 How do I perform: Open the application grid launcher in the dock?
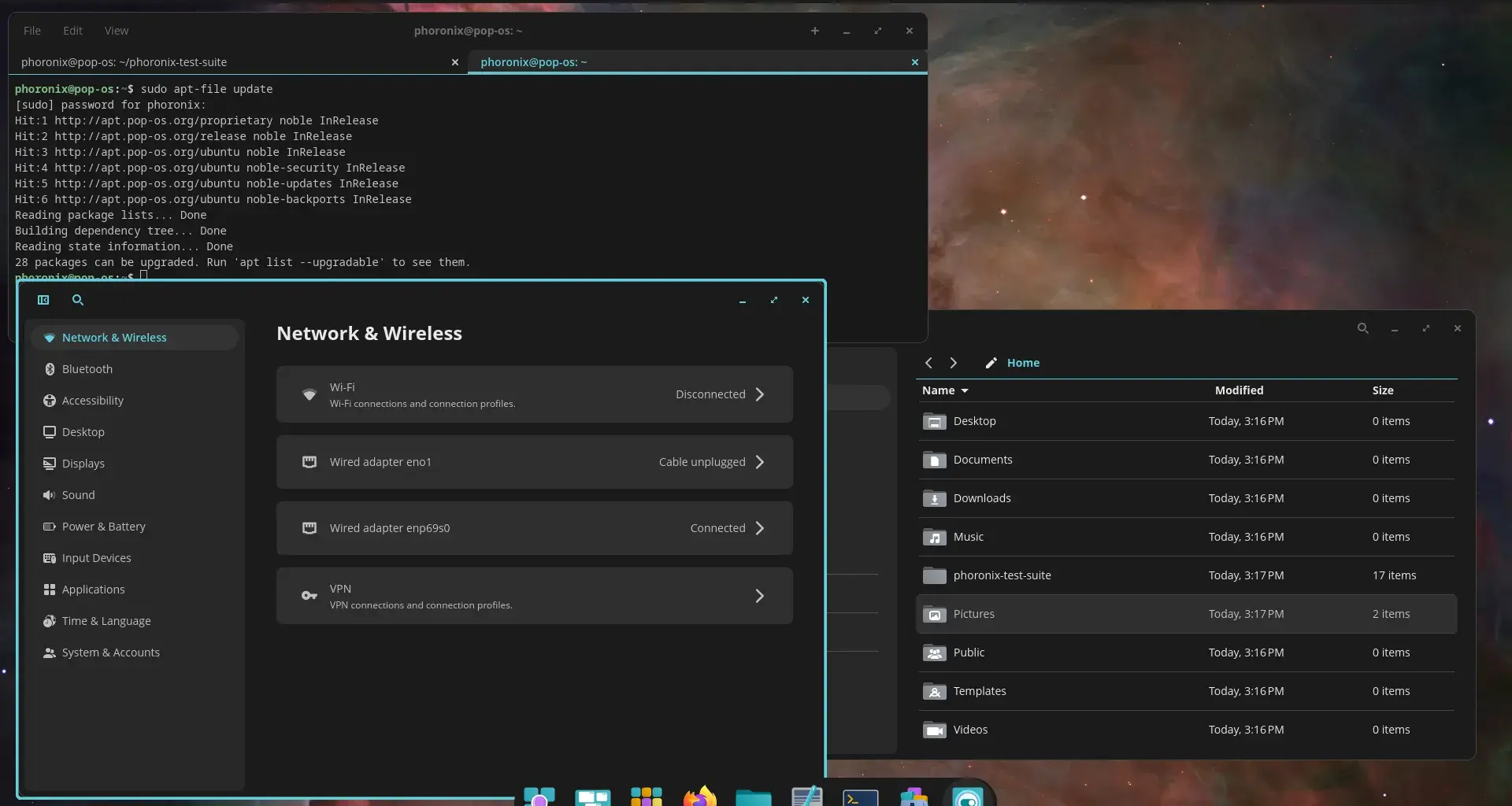(x=646, y=796)
